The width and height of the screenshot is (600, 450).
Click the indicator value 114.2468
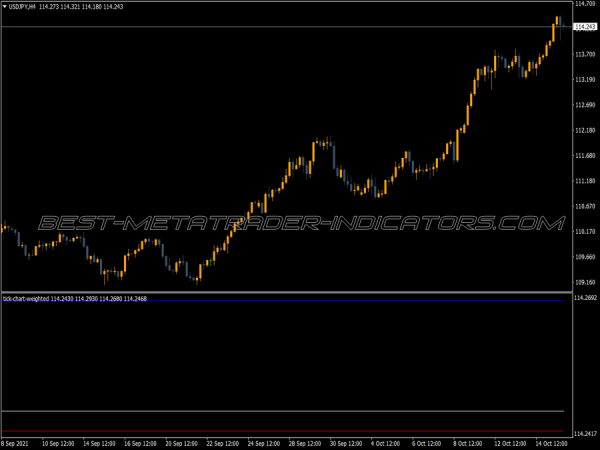click(135, 298)
